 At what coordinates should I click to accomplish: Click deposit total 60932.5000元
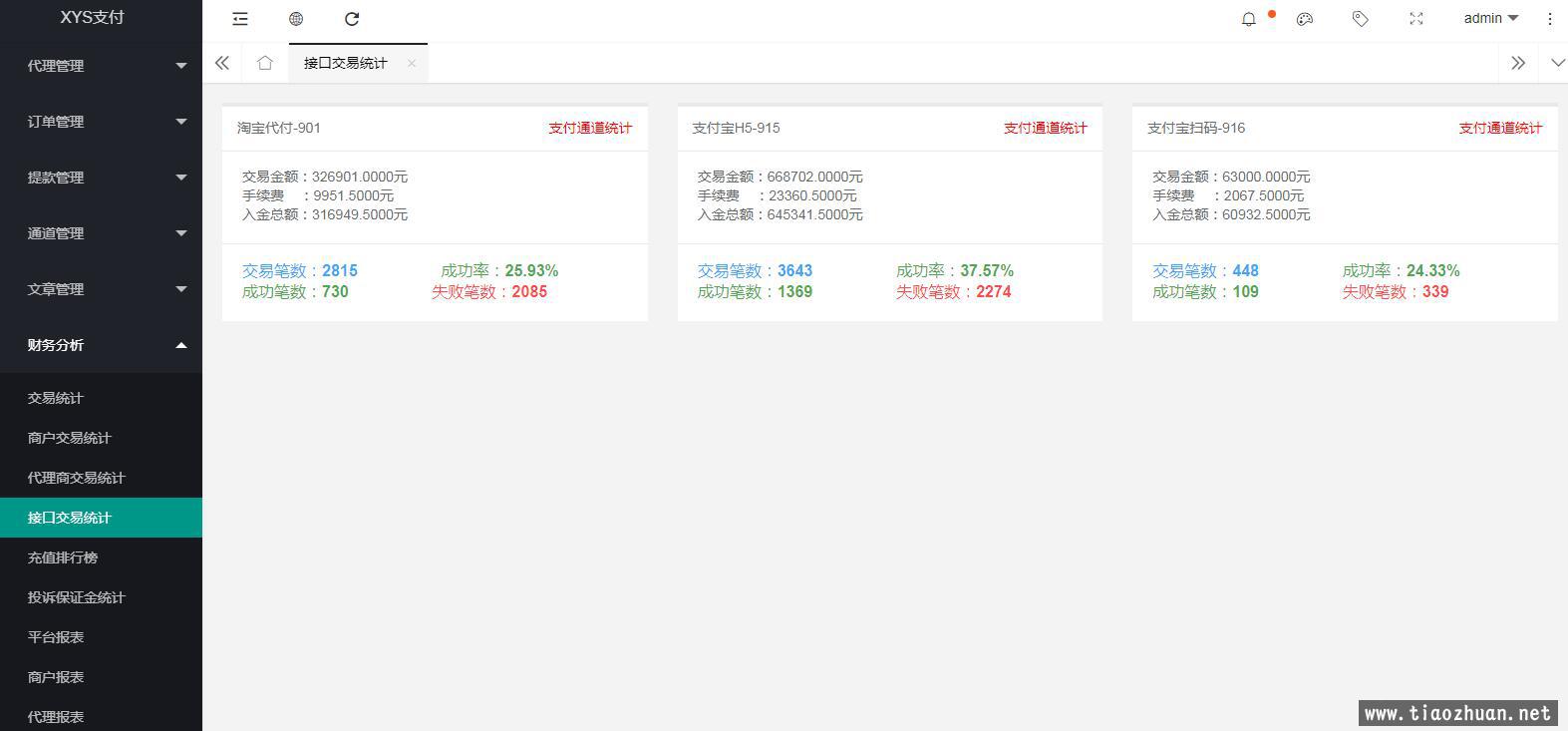(1267, 214)
